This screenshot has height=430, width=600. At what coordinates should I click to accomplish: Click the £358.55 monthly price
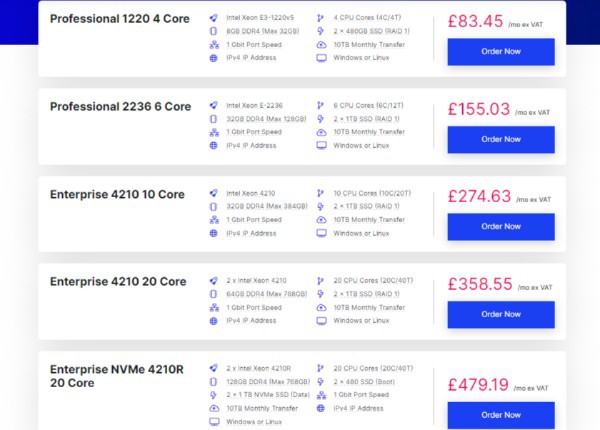tap(480, 284)
